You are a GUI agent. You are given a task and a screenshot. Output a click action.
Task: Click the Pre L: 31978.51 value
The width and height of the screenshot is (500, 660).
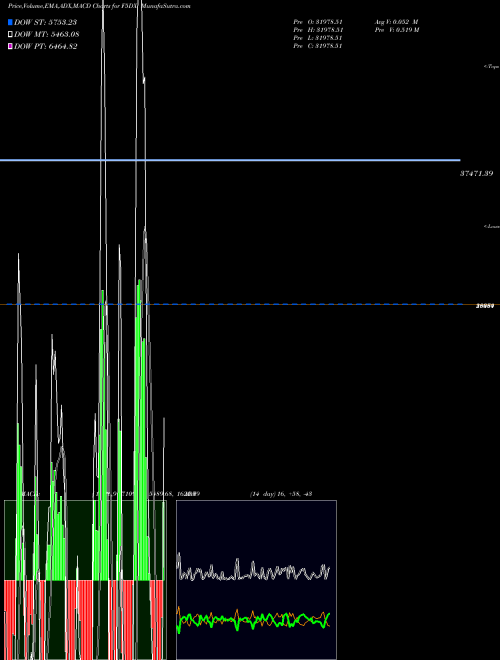click(318, 37)
